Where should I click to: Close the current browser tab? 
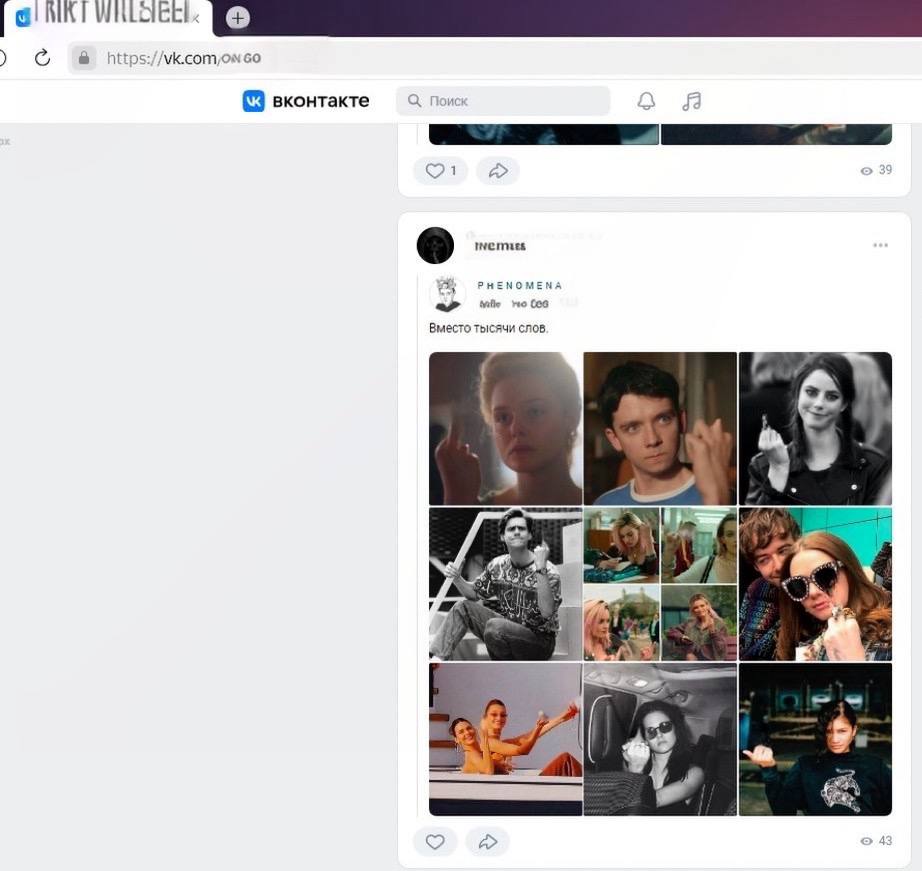coord(197,18)
